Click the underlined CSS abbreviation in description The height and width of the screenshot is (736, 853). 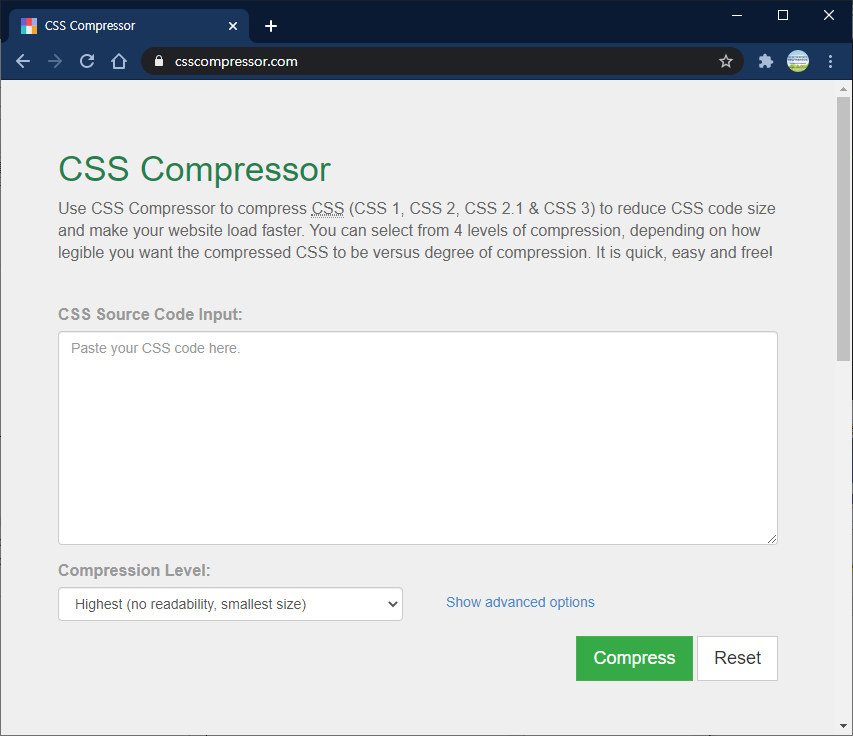coord(327,209)
